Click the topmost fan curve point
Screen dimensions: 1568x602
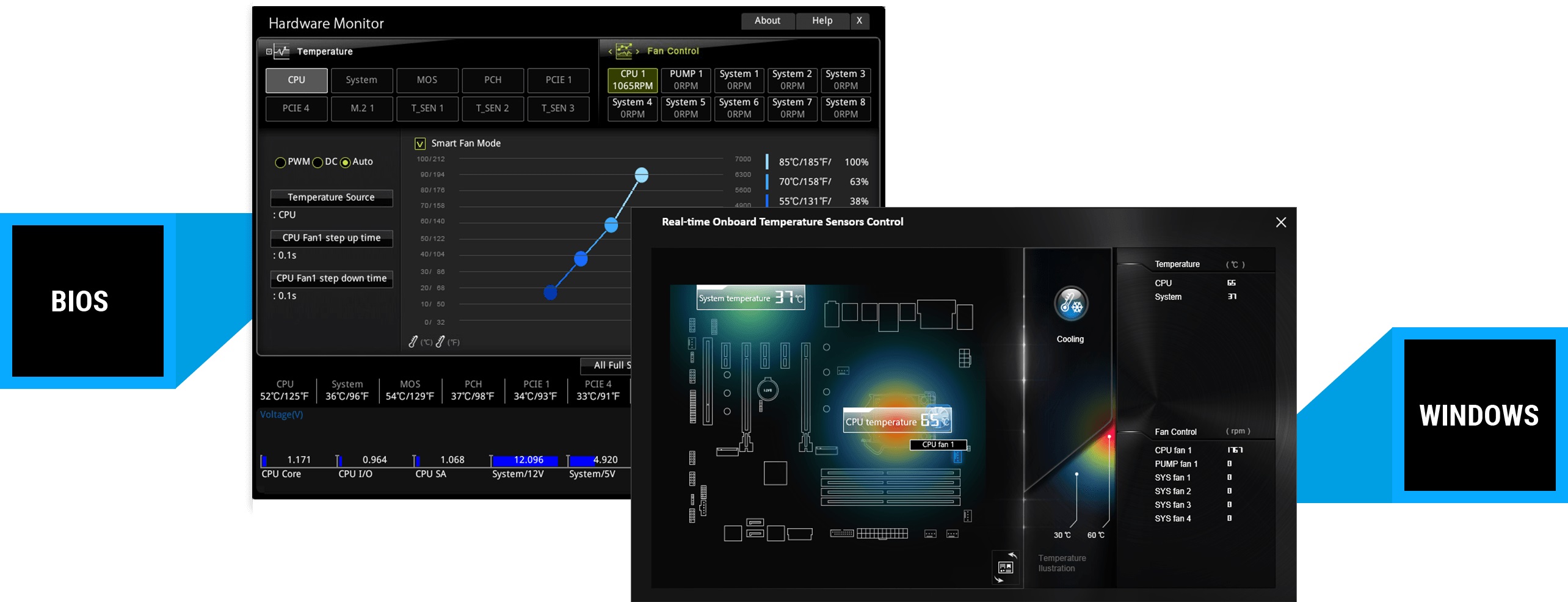click(641, 175)
